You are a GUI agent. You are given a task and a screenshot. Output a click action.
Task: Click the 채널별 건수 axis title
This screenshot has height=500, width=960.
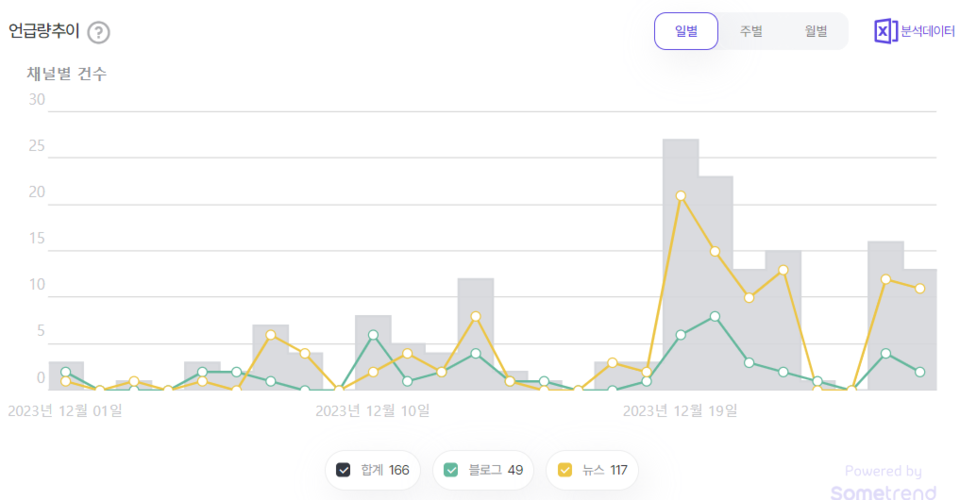coord(66,73)
